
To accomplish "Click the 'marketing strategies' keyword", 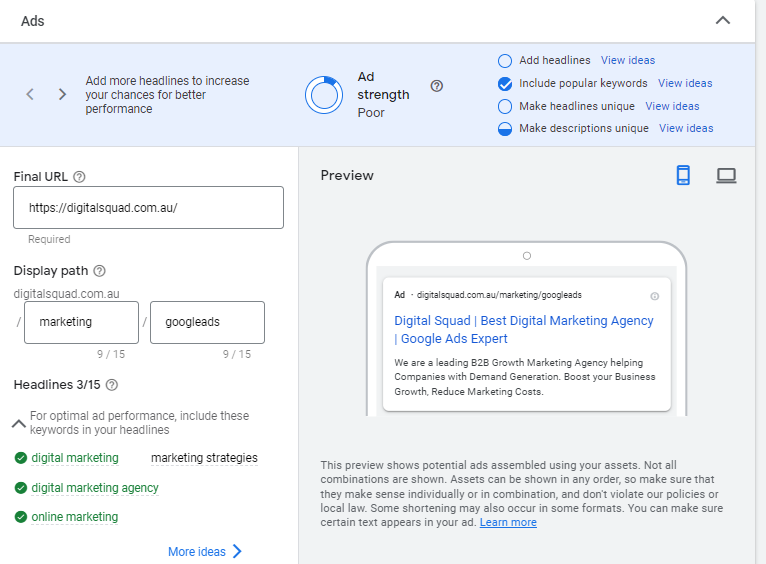I will (204, 458).
